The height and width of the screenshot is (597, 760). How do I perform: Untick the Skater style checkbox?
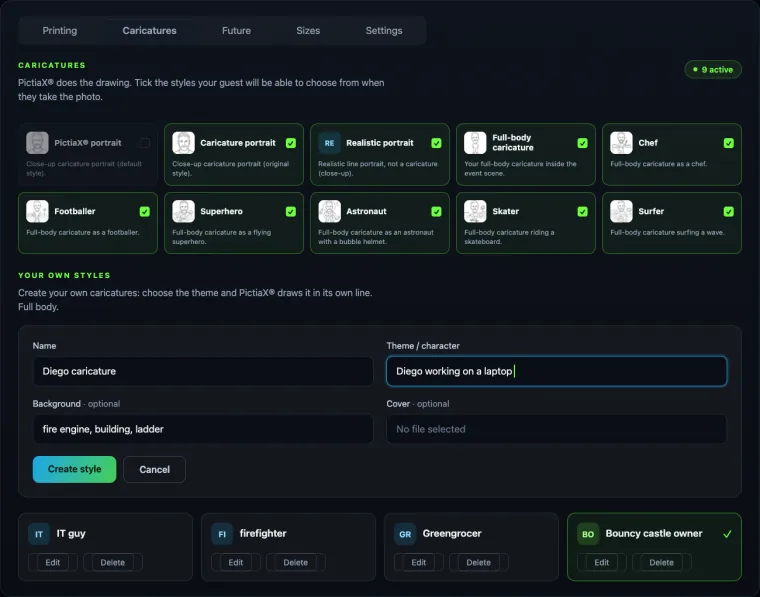pos(583,211)
